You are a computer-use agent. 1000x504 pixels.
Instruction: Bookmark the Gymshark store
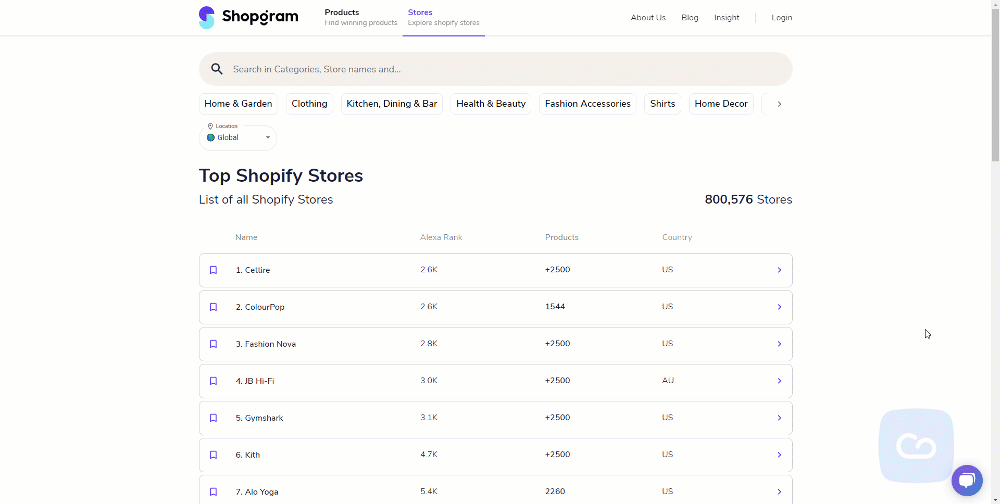tap(214, 419)
